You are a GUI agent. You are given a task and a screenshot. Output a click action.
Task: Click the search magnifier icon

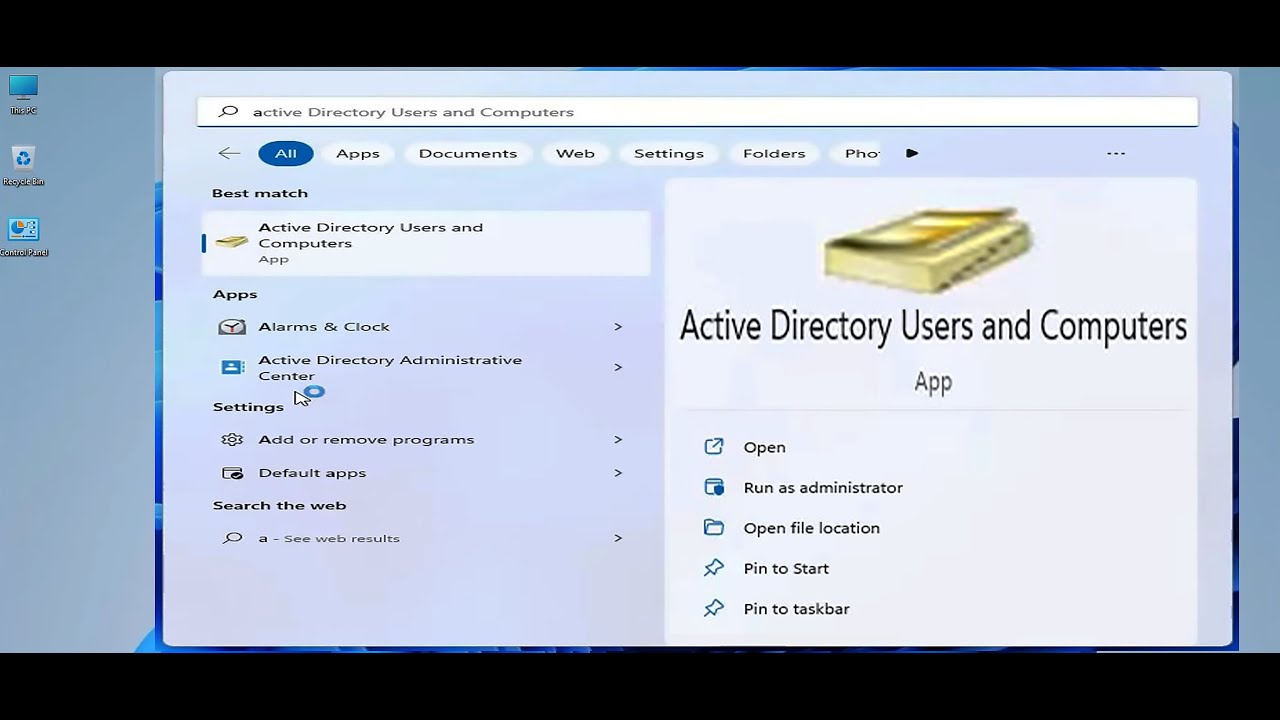229,111
